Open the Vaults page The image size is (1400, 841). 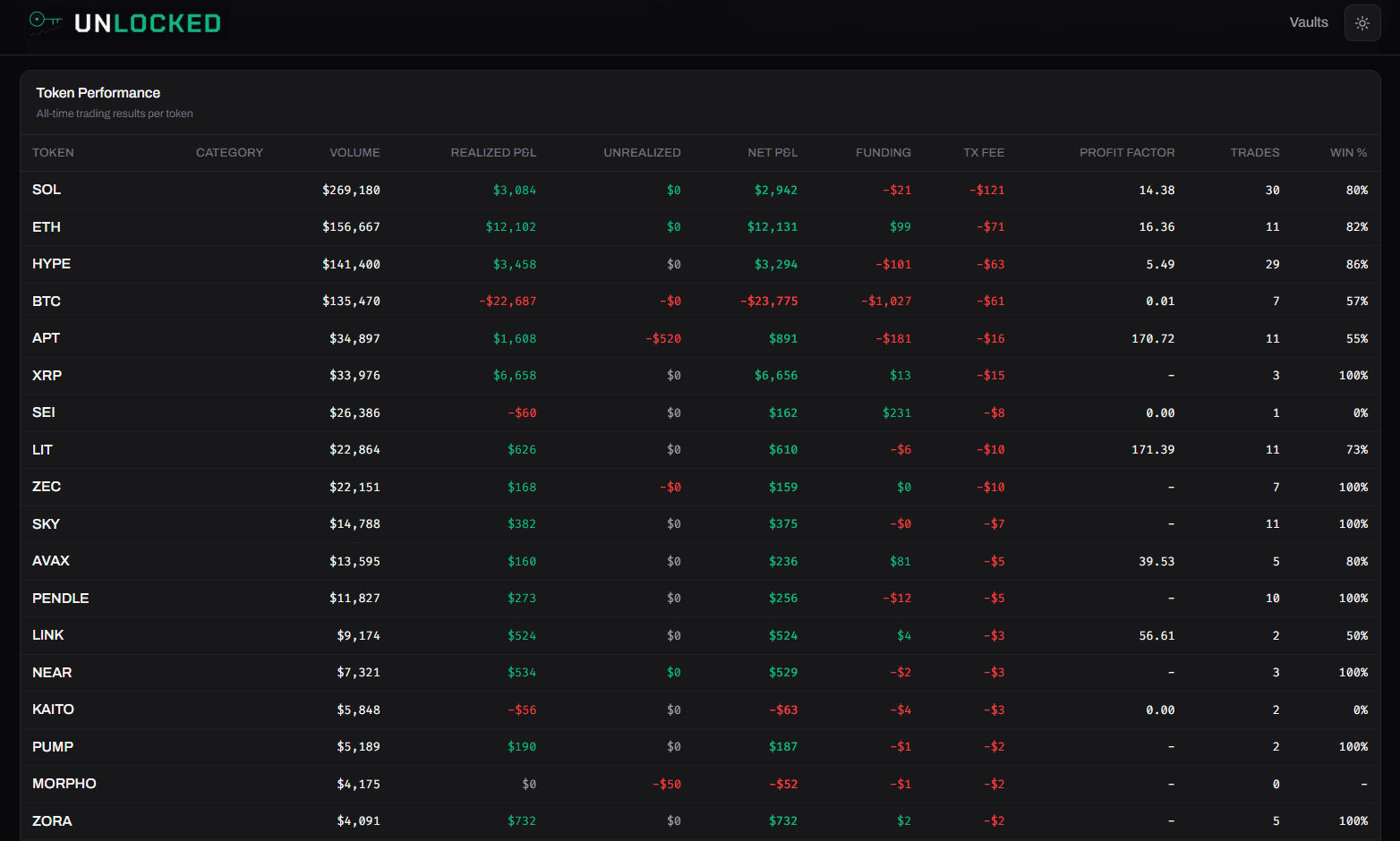coord(1308,22)
